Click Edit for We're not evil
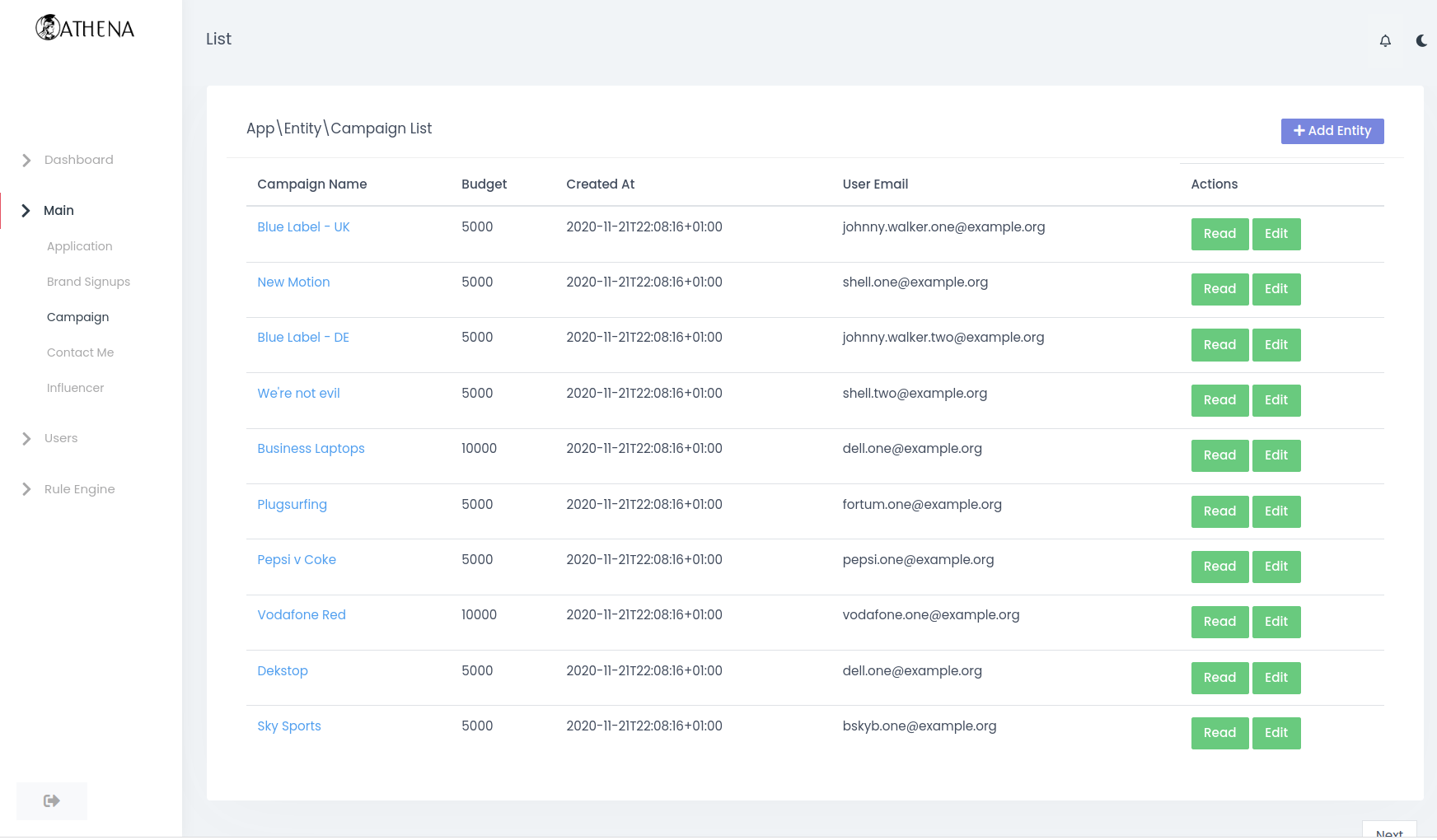This screenshot has height=840, width=1437. point(1276,400)
